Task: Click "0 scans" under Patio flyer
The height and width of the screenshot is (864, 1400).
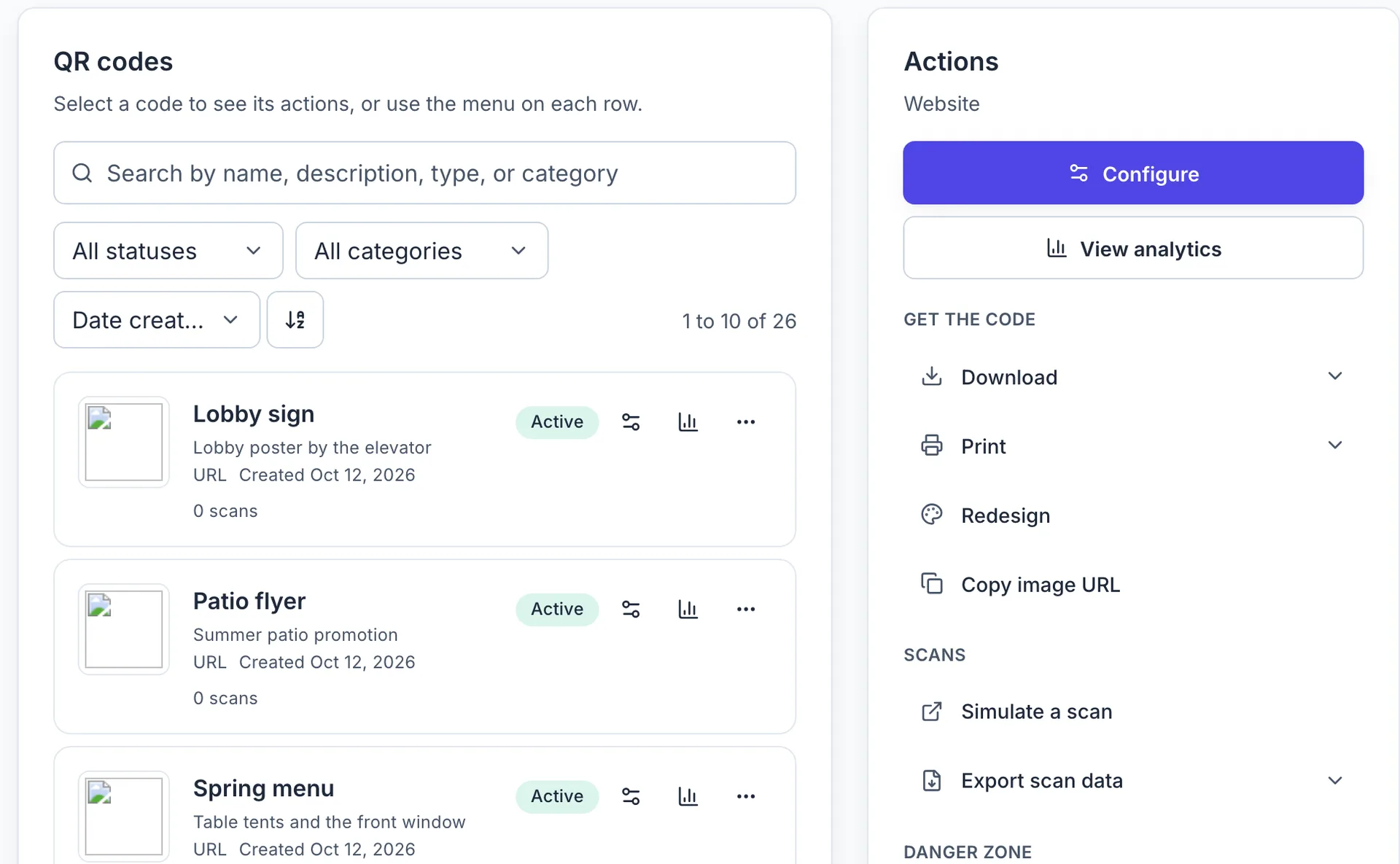Action: [225, 698]
